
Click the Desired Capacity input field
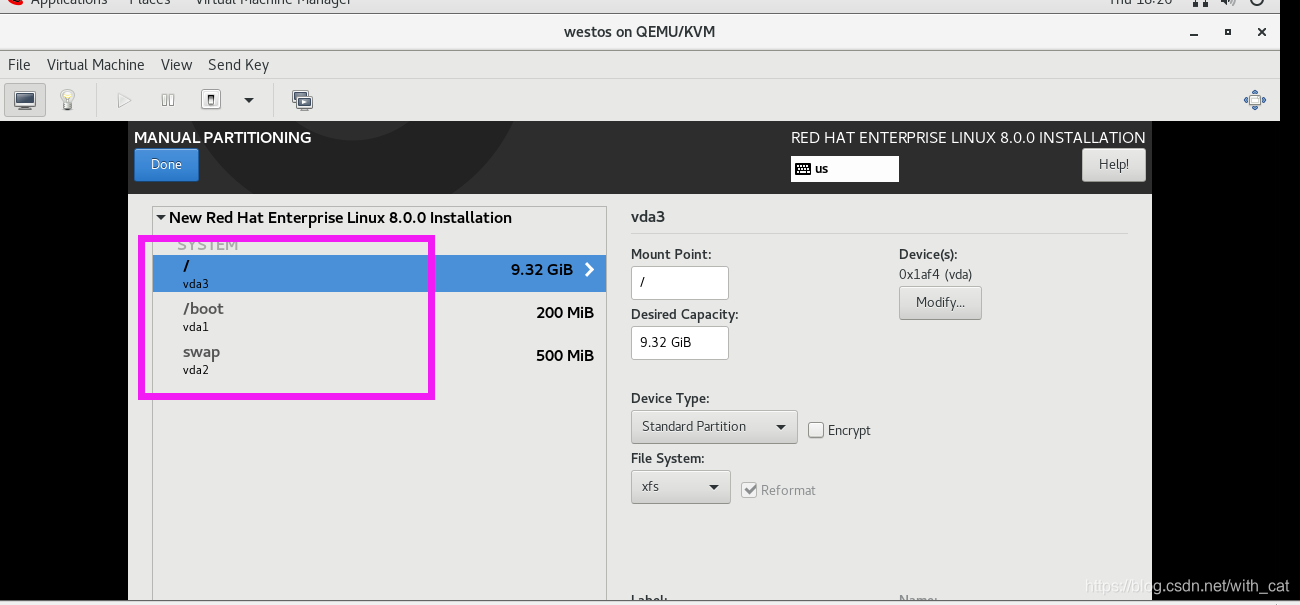tap(680, 343)
